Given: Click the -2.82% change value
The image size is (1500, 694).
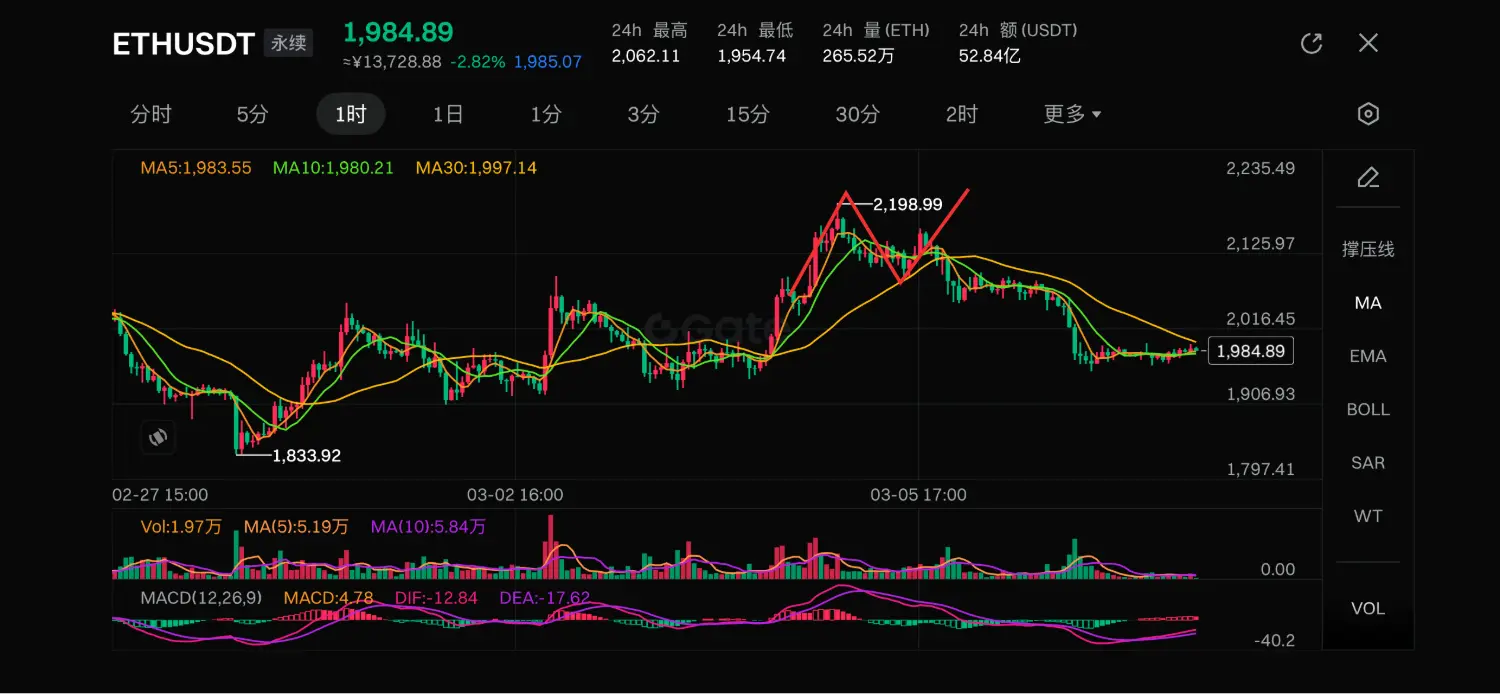Looking at the screenshot, I should [478, 62].
